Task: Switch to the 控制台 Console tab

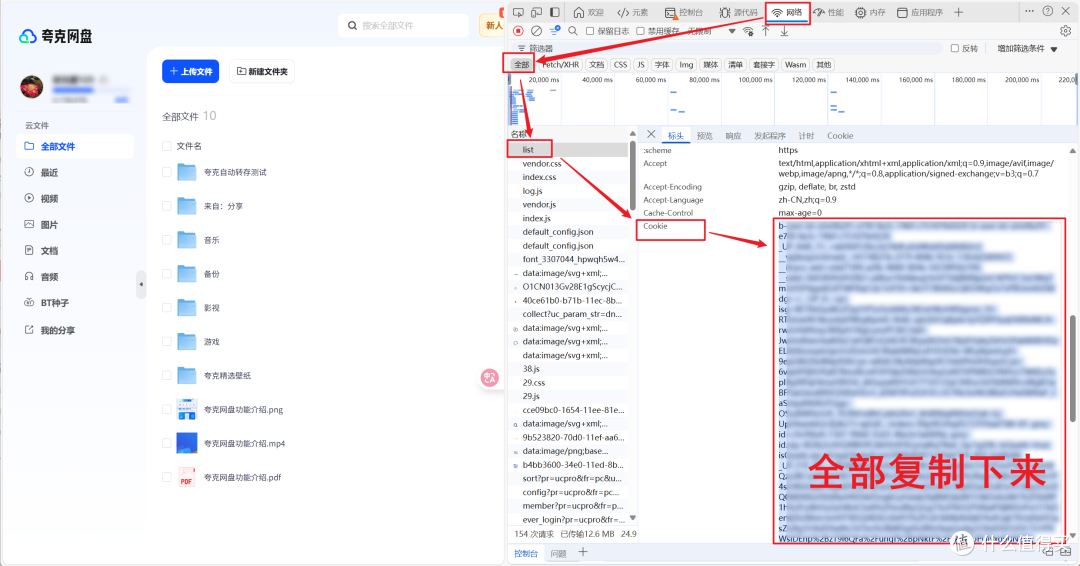Action: coord(683,12)
